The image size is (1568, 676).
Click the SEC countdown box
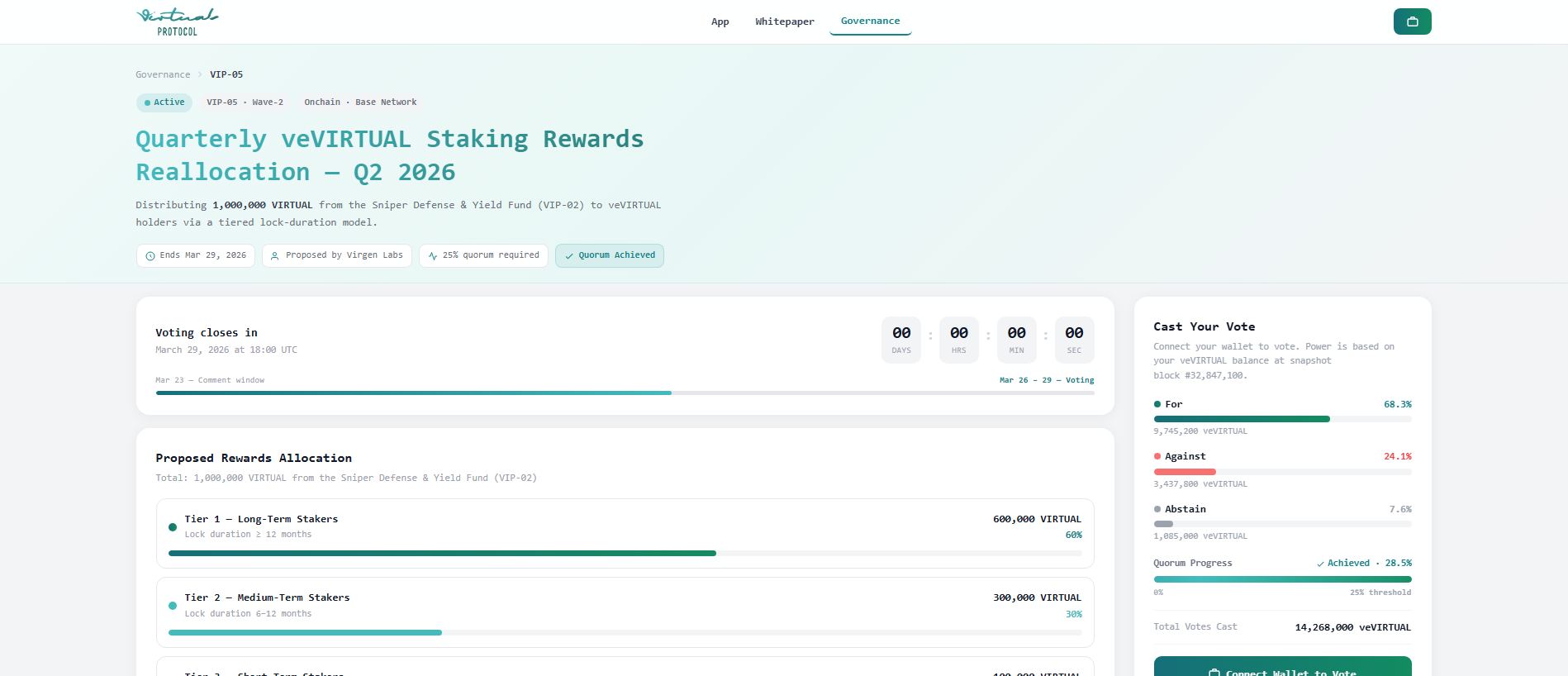(1074, 340)
